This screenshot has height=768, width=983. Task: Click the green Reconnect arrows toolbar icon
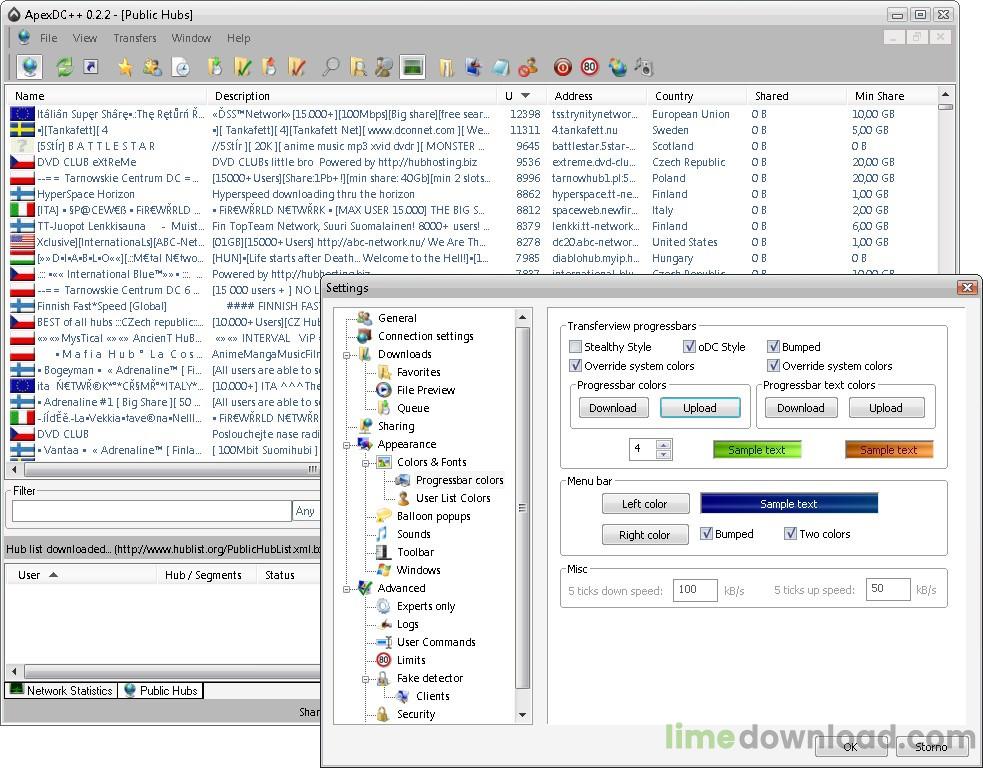64,67
